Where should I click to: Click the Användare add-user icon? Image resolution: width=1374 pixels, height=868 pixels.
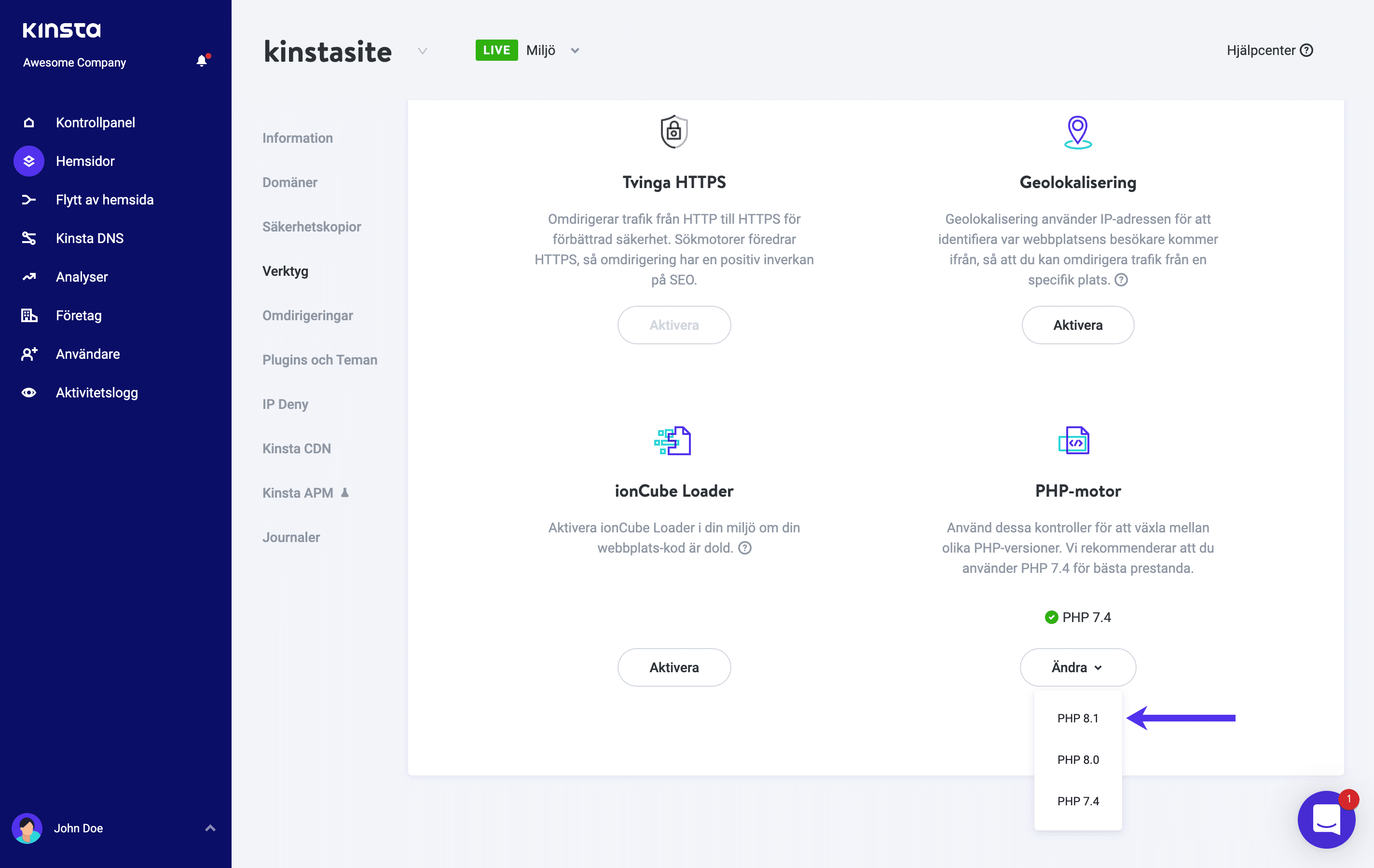pos(28,354)
